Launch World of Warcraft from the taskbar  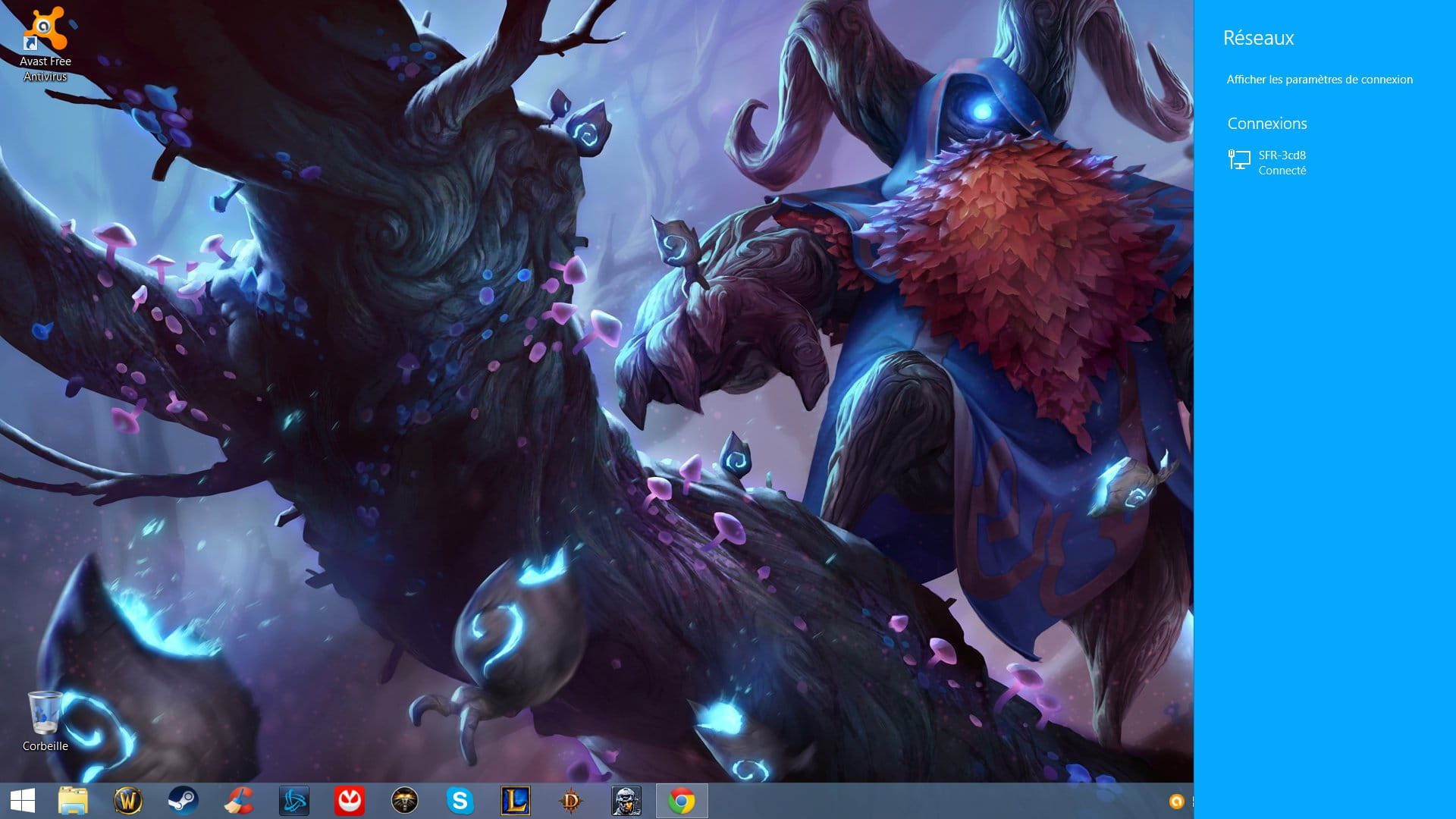point(128,801)
